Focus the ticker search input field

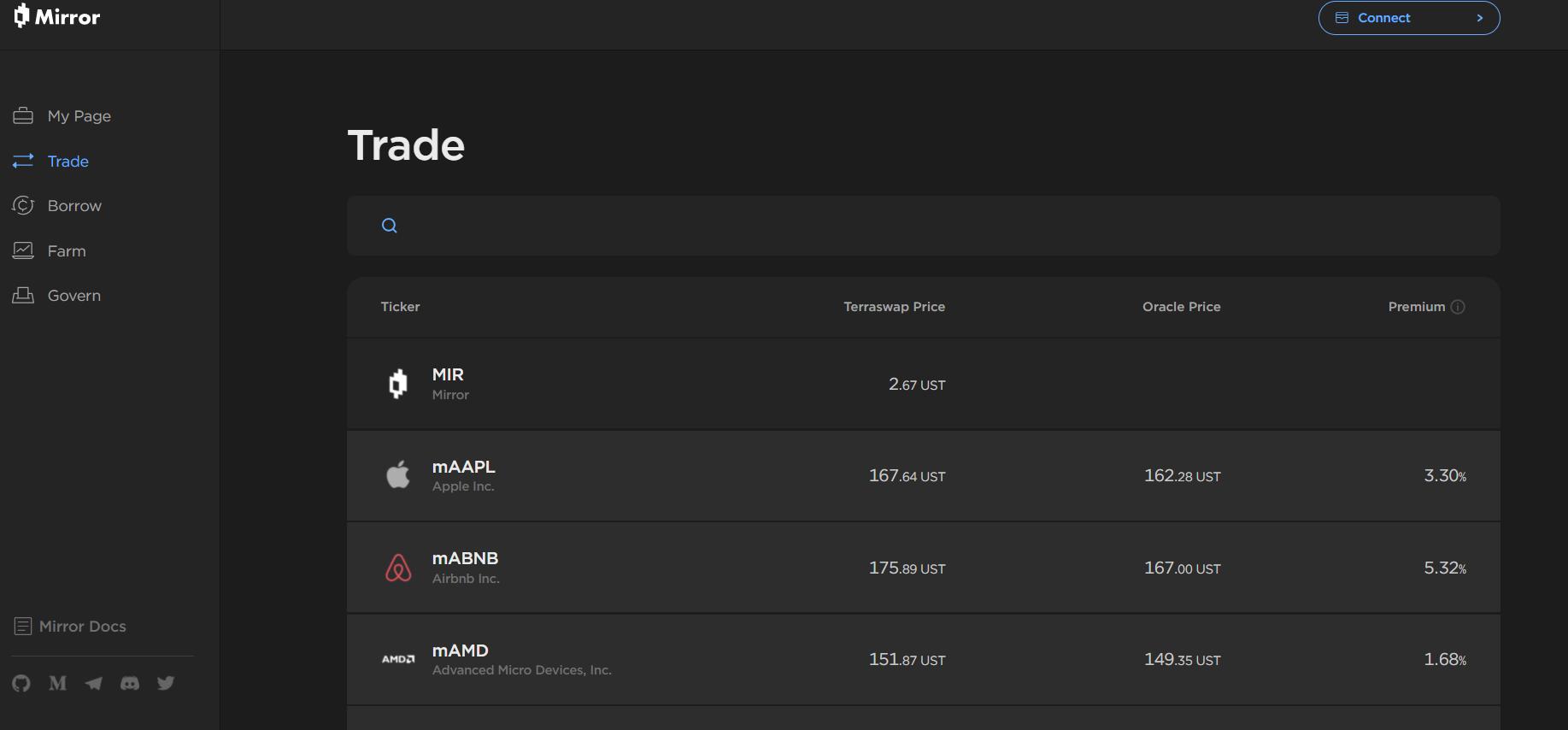point(940,226)
